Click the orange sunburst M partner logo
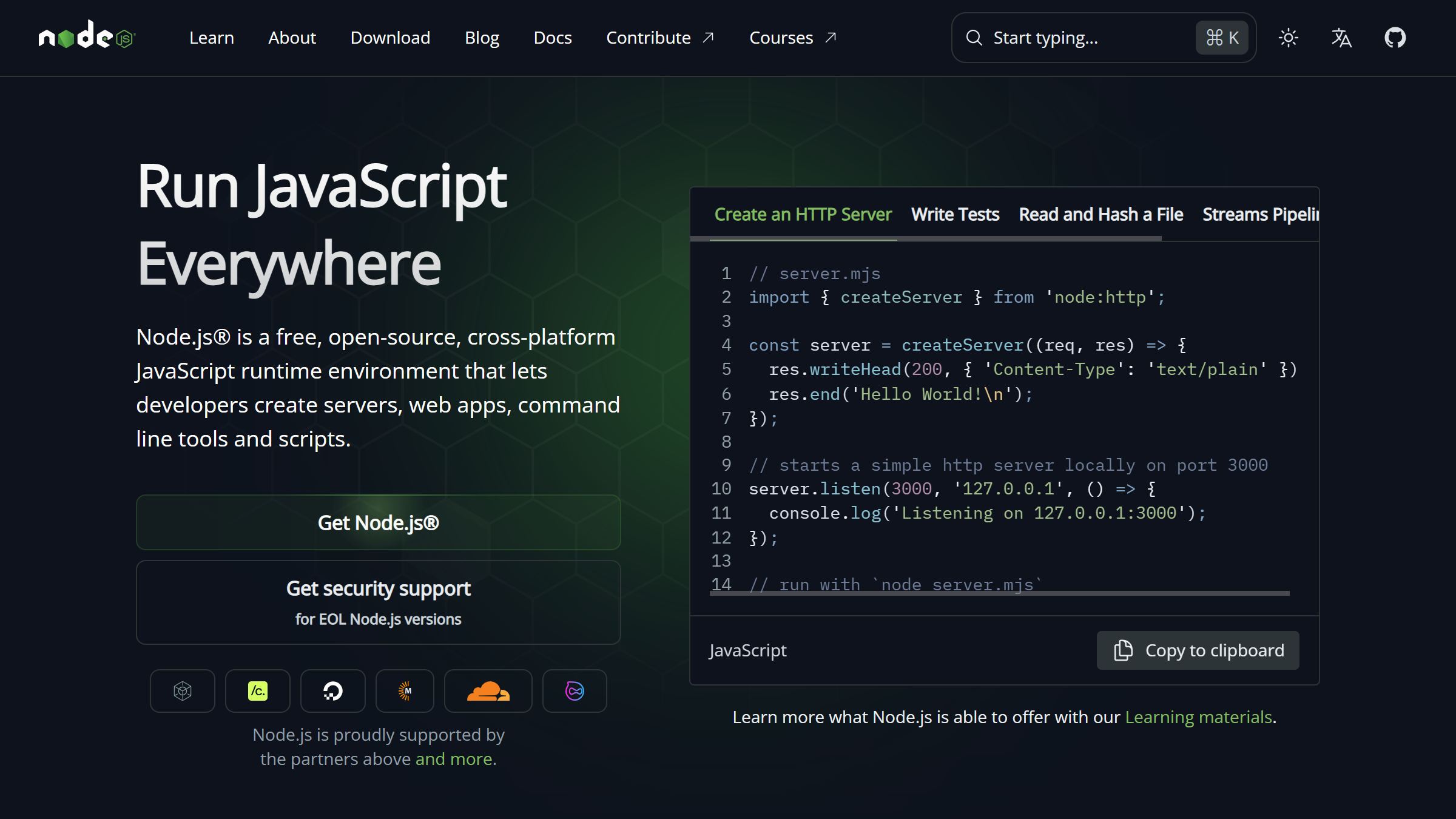This screenshot has height=819, width=1456. (405, 691)
